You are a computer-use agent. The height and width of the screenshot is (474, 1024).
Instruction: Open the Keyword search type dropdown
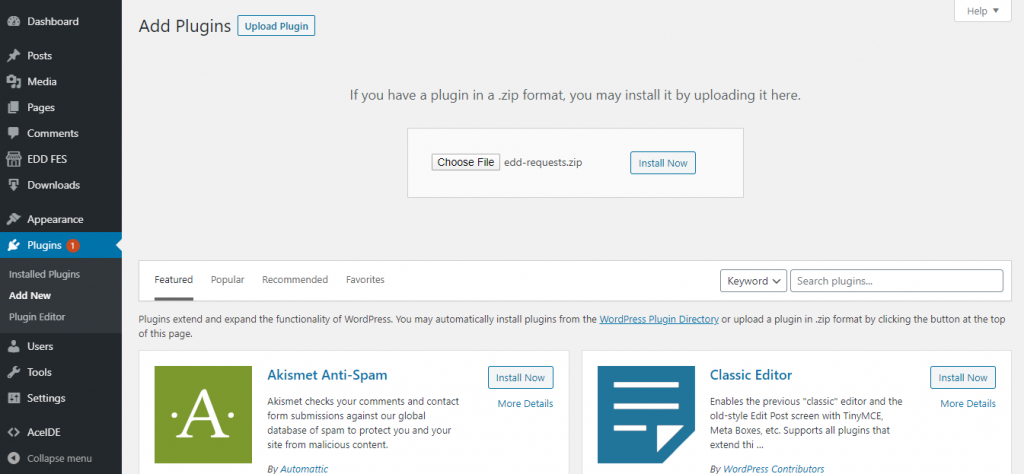753,281
